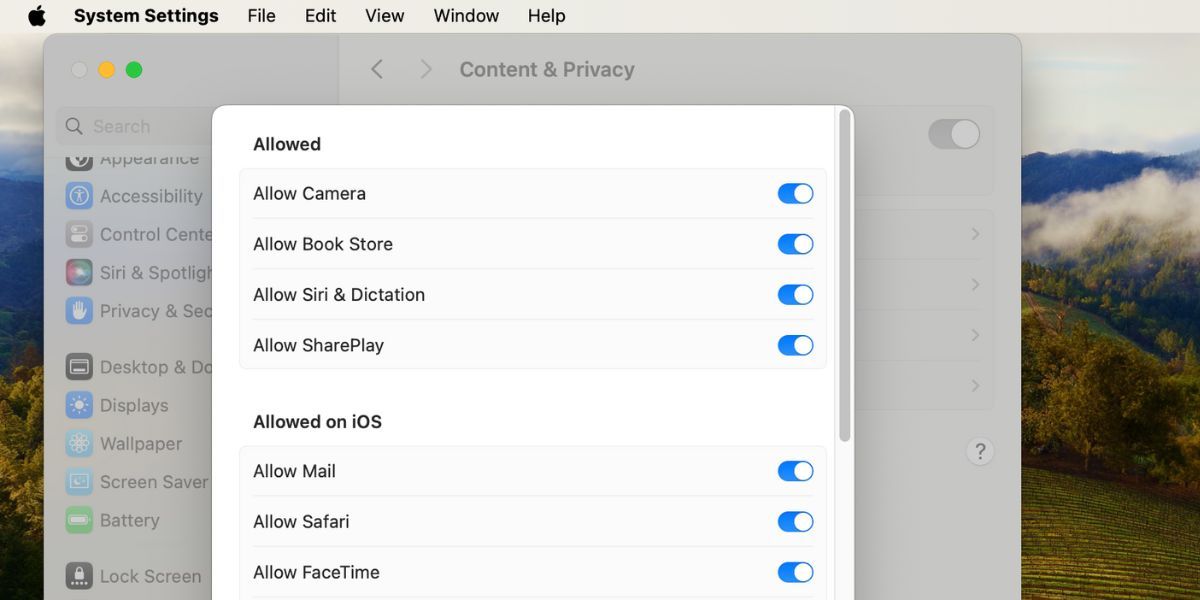Open Displays settings icon
This screenshot has height=600, width=1200.
pyautogui.click(x=78, y=405)
